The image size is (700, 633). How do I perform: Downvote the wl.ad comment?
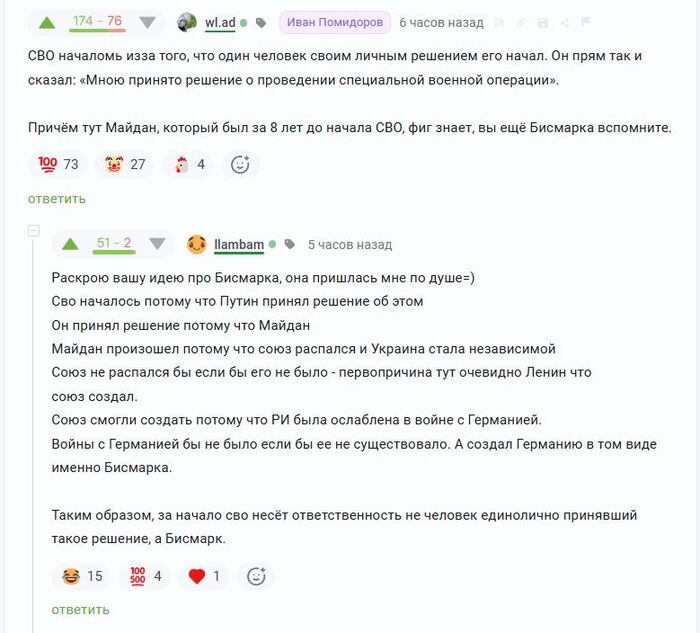coord(147,23)
